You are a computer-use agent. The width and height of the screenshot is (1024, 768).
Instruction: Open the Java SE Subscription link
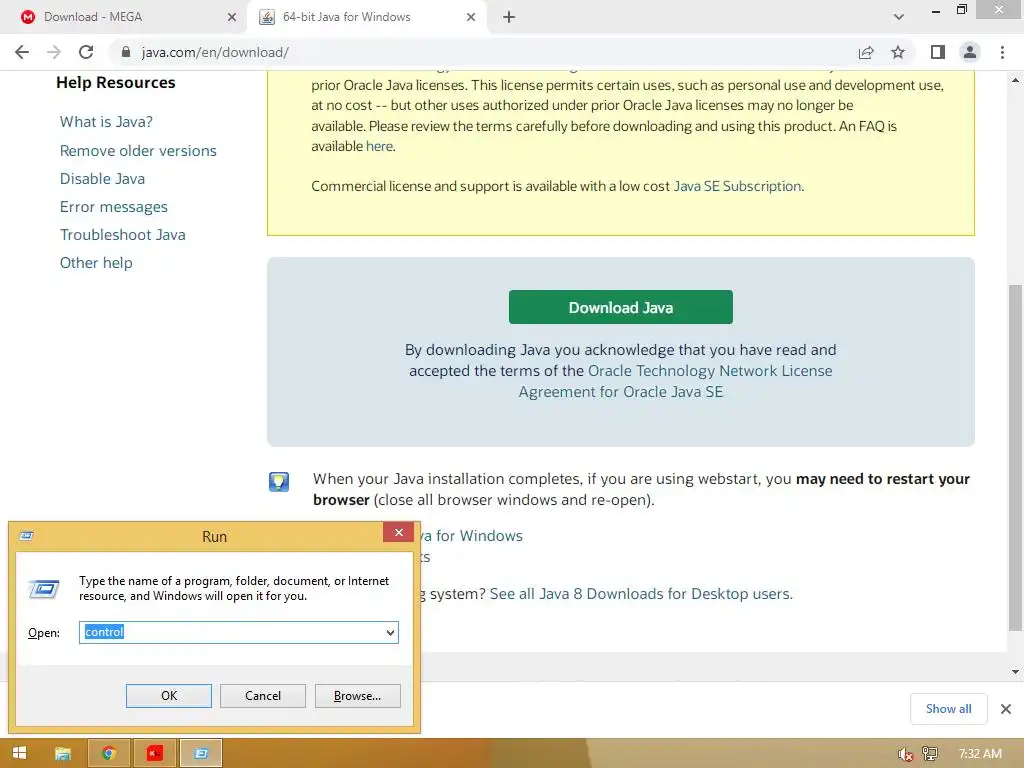(737, 186)
